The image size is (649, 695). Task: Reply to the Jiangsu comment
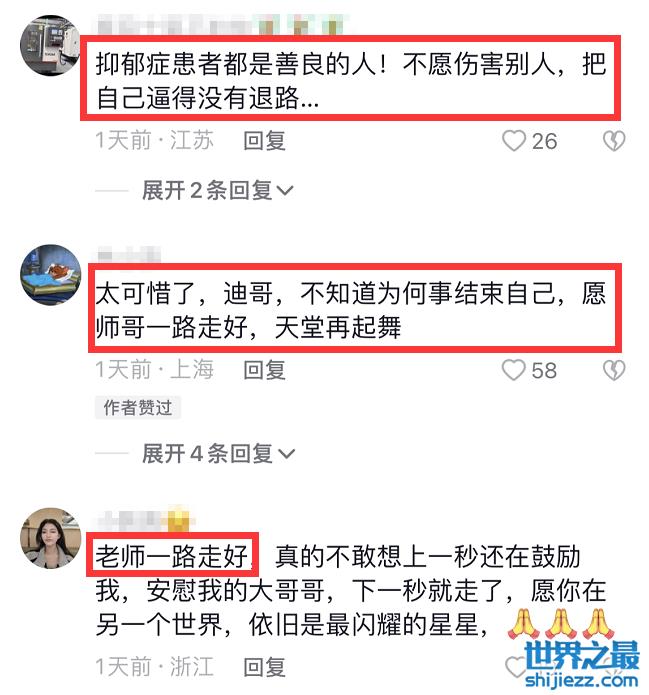[x=264, y=141]
